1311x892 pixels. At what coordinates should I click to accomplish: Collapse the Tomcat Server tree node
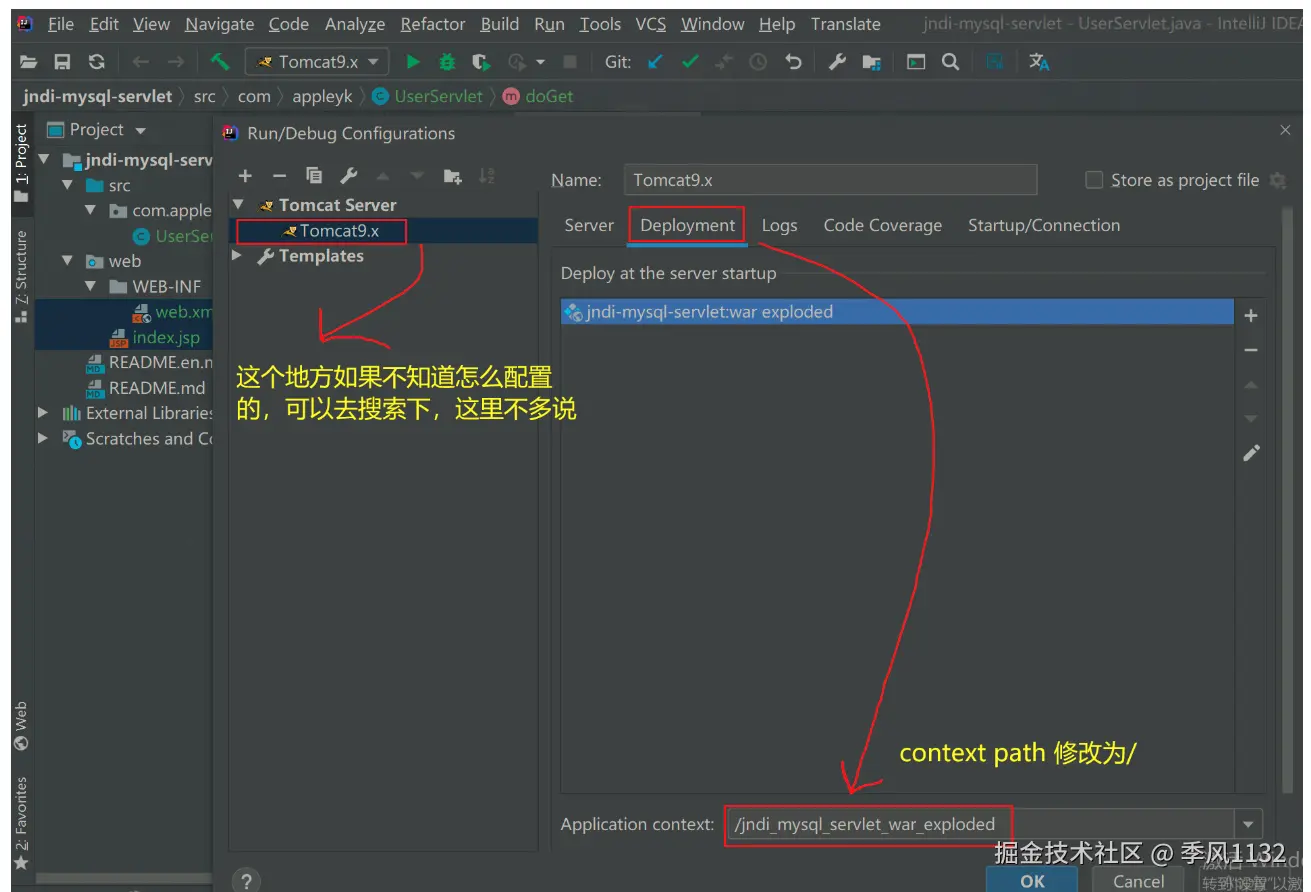pyautogui.click(x=238, y=204)
